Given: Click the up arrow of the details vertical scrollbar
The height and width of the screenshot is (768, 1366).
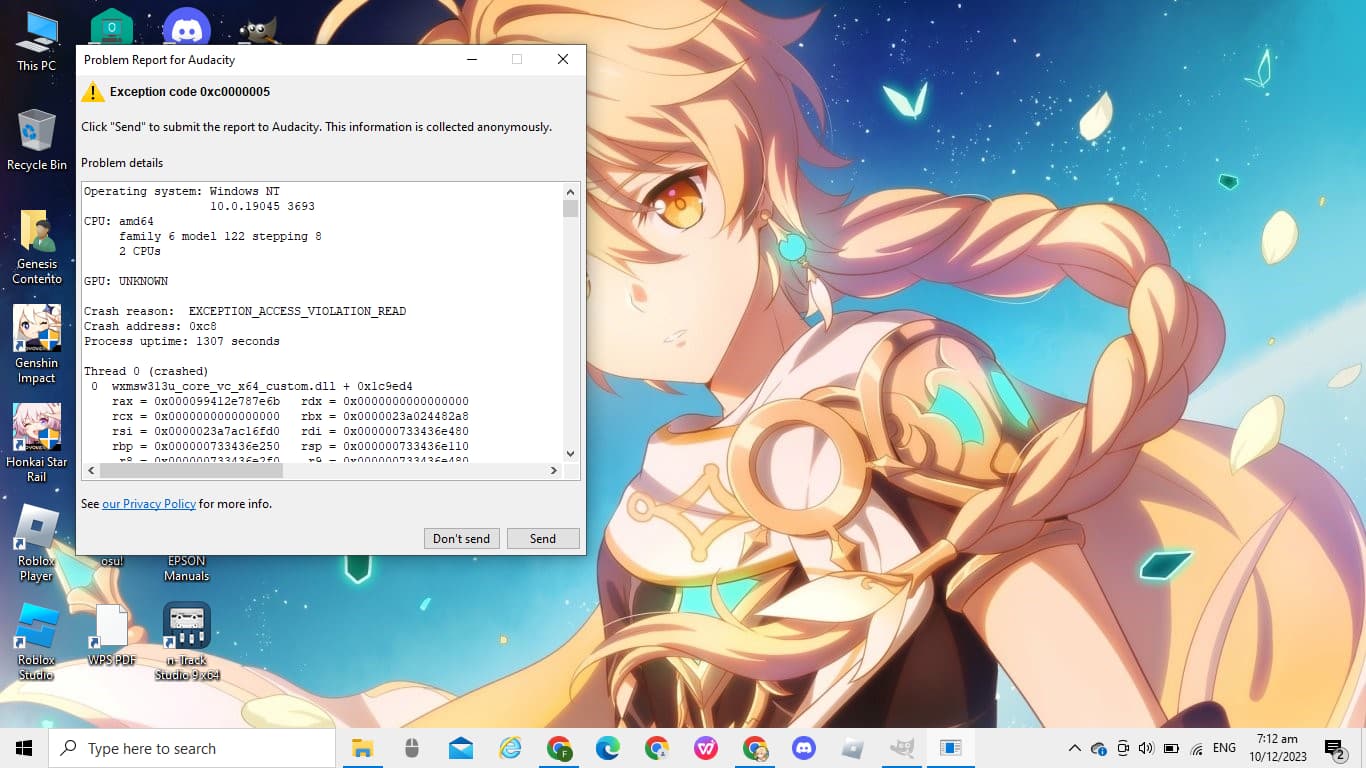Looking at the screenshot, I should (571, 191).
